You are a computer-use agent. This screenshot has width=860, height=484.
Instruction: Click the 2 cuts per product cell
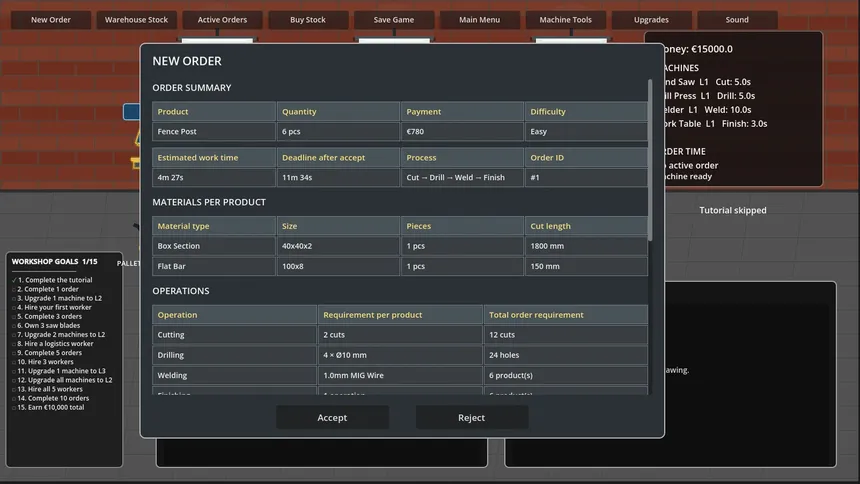tap(400, 335)
